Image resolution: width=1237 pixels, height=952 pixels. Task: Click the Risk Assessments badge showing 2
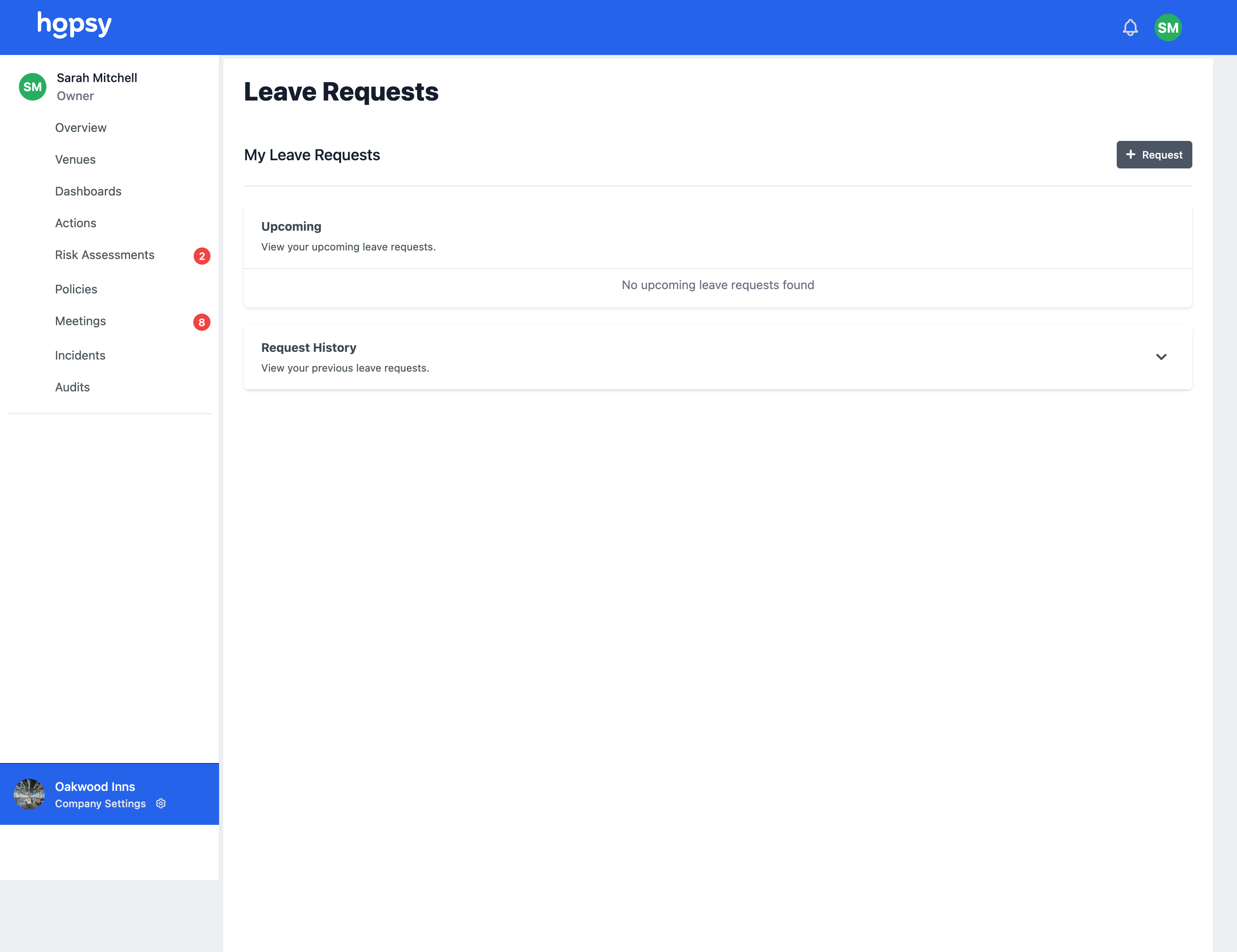[201, 256]
